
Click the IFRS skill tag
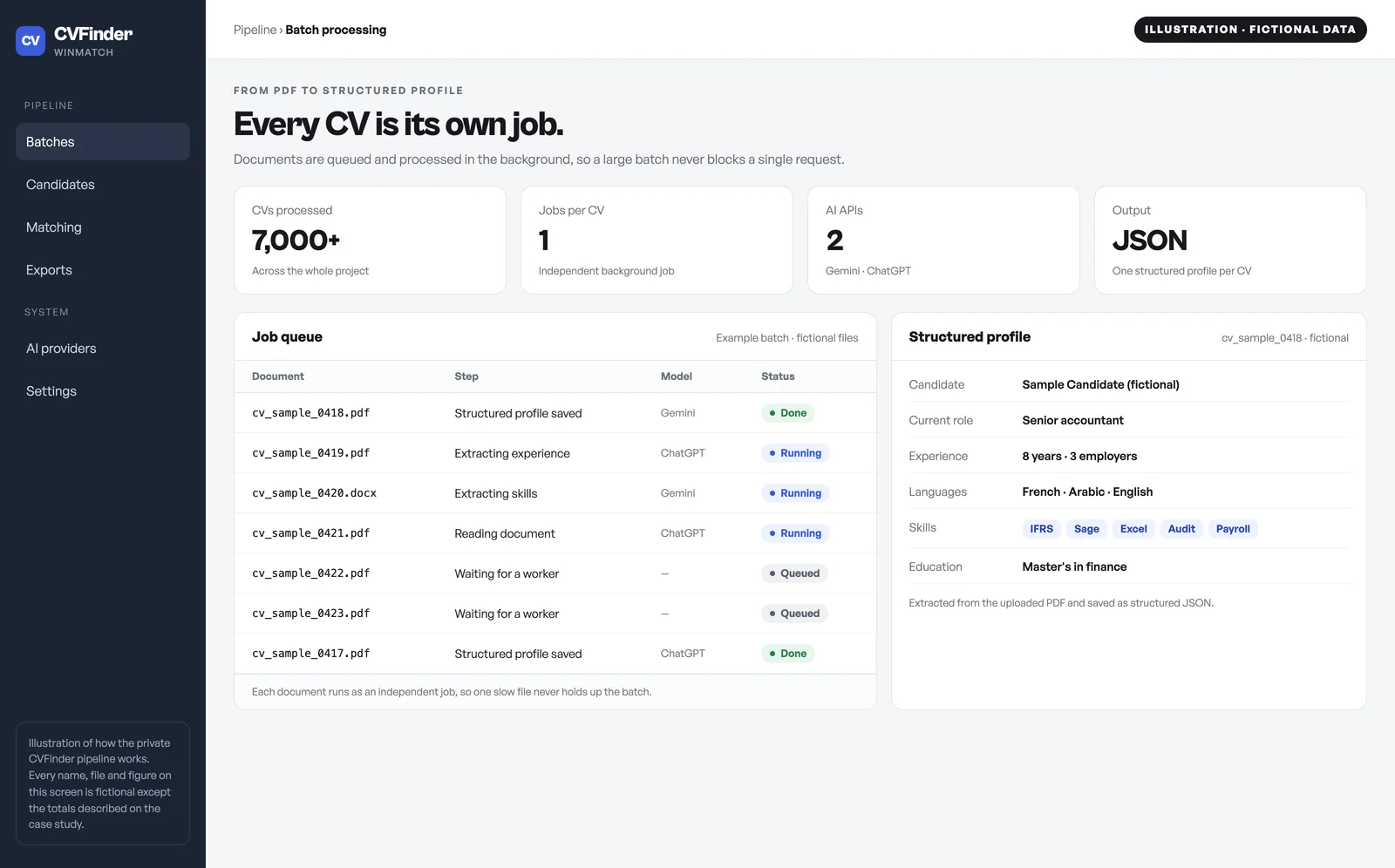click(x=1041, y=529)
